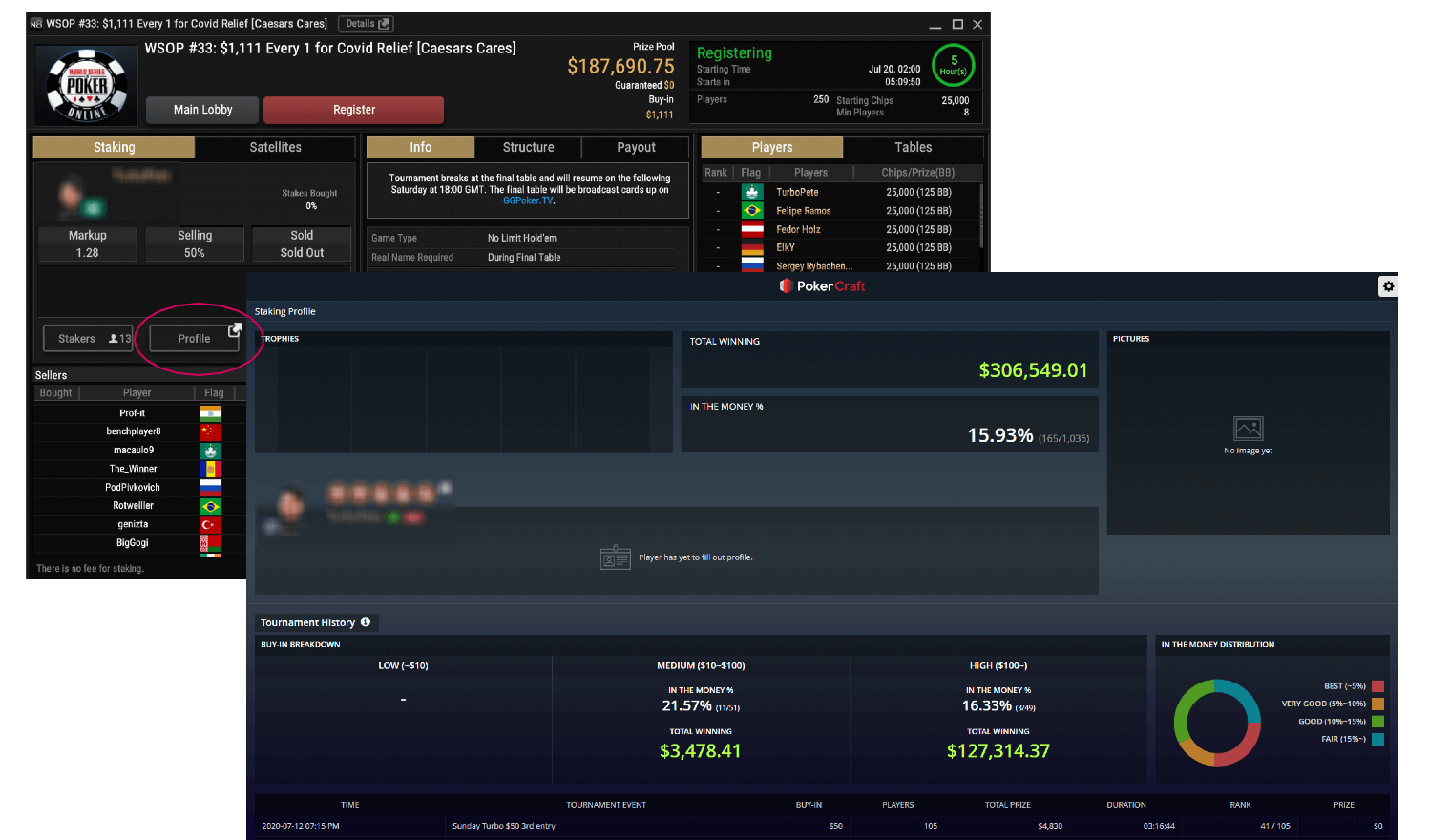
Task: Click the PokerCraft logo
Action: 822,285
